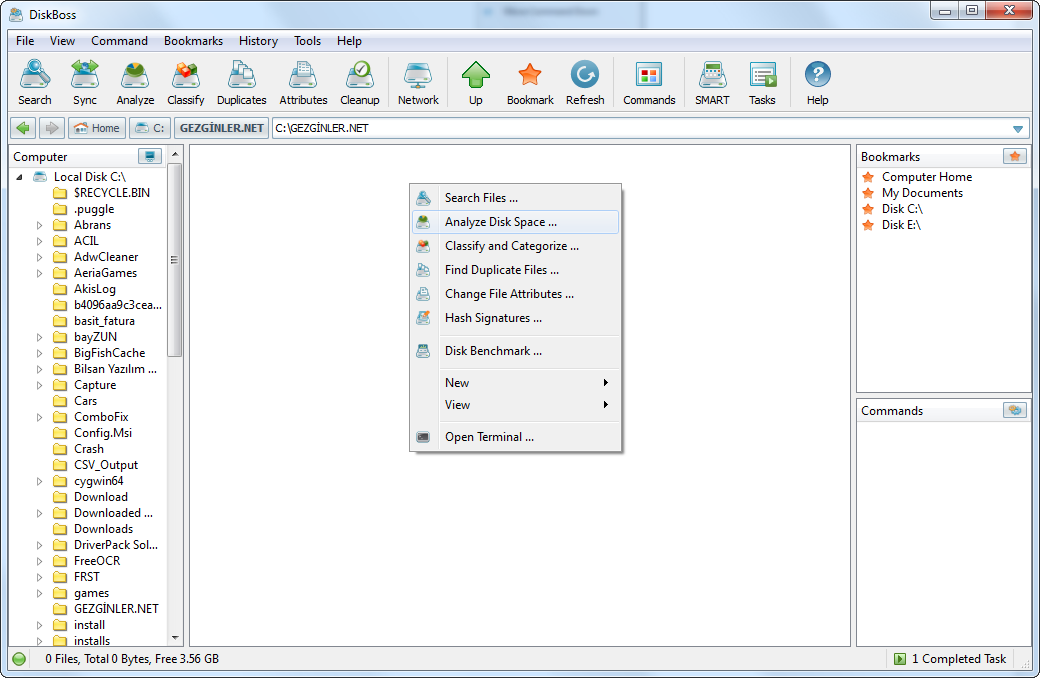Viewport: 1040px width, 678px height.
Task: Open the Attributes tool
Action: pos(303,83)
